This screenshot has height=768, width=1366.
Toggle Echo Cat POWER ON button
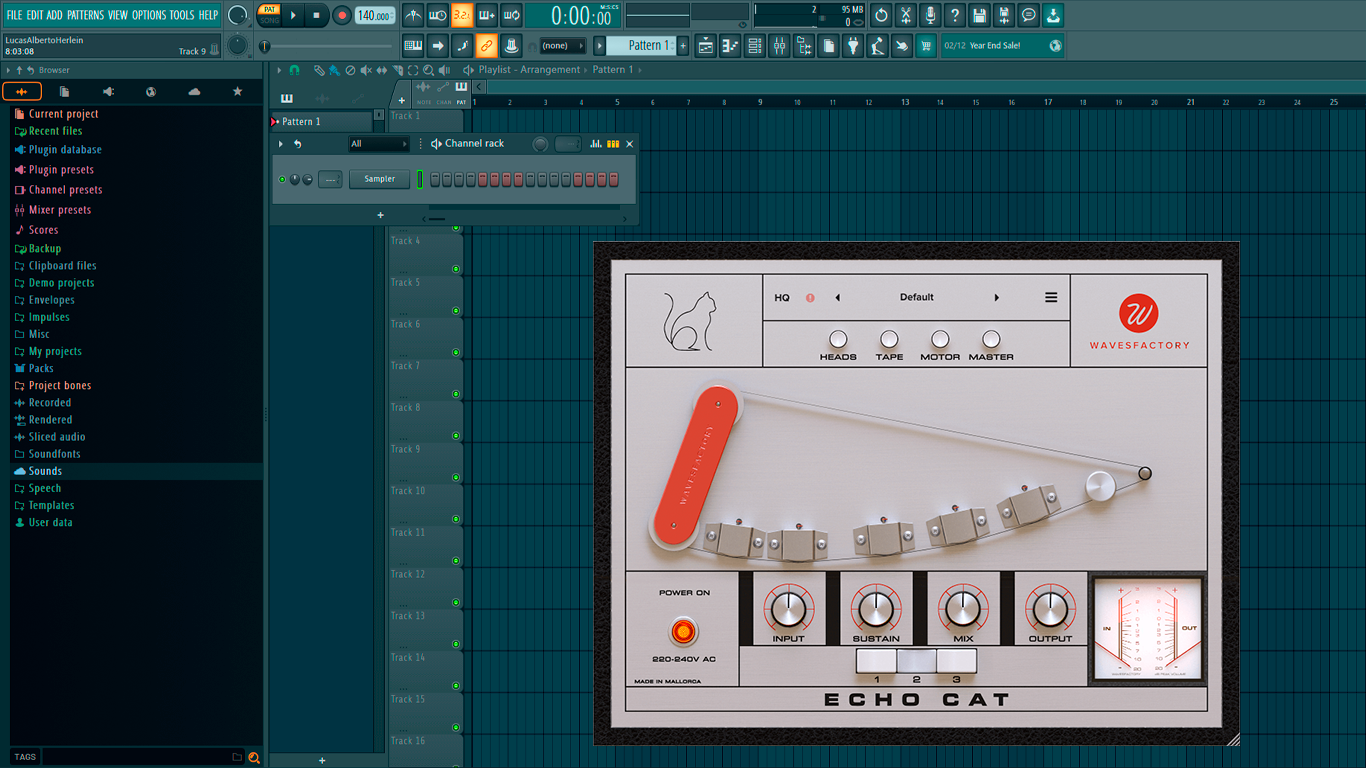(x=684, y=631)
